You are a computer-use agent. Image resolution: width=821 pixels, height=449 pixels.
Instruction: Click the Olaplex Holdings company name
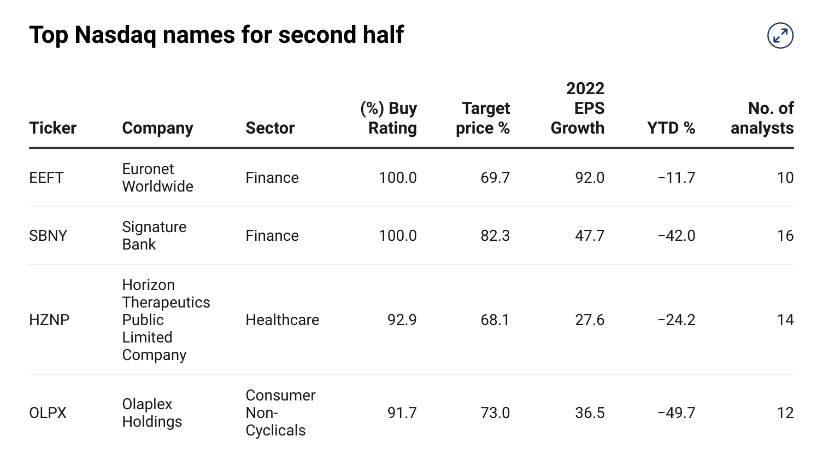point(152,413)
